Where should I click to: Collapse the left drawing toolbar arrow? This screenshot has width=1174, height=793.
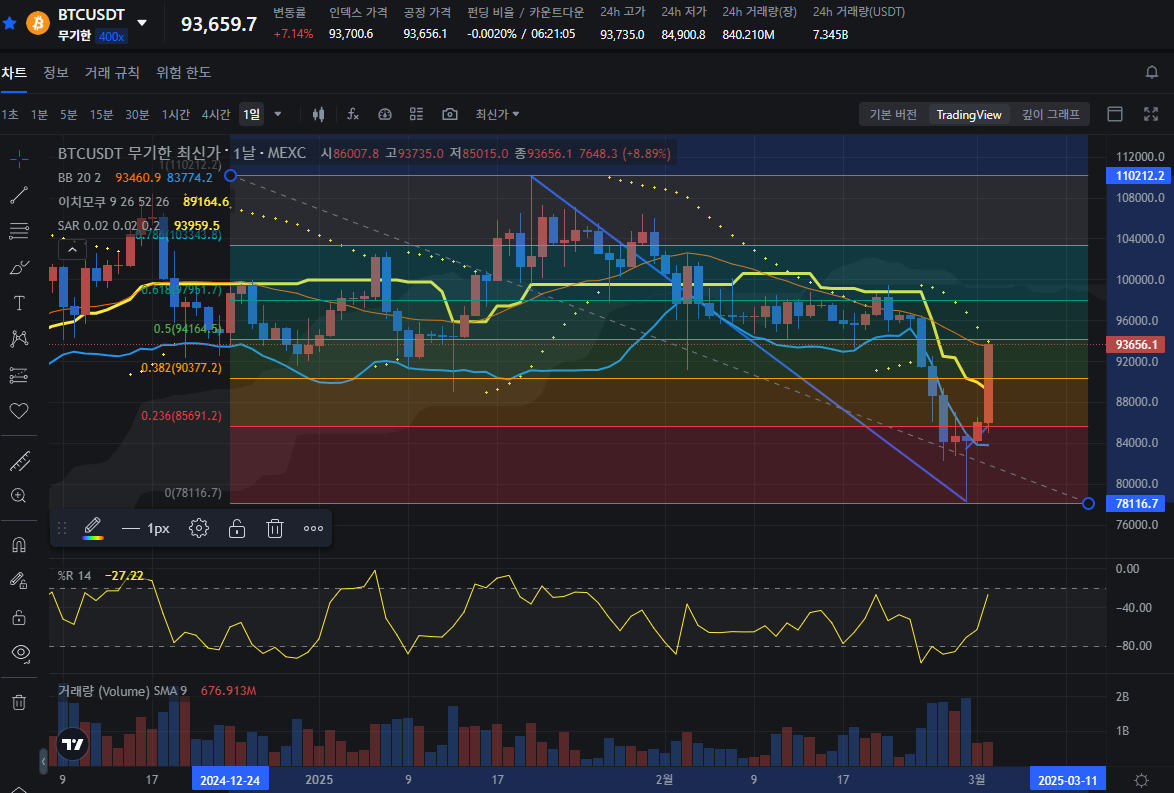tap(43, 761)
